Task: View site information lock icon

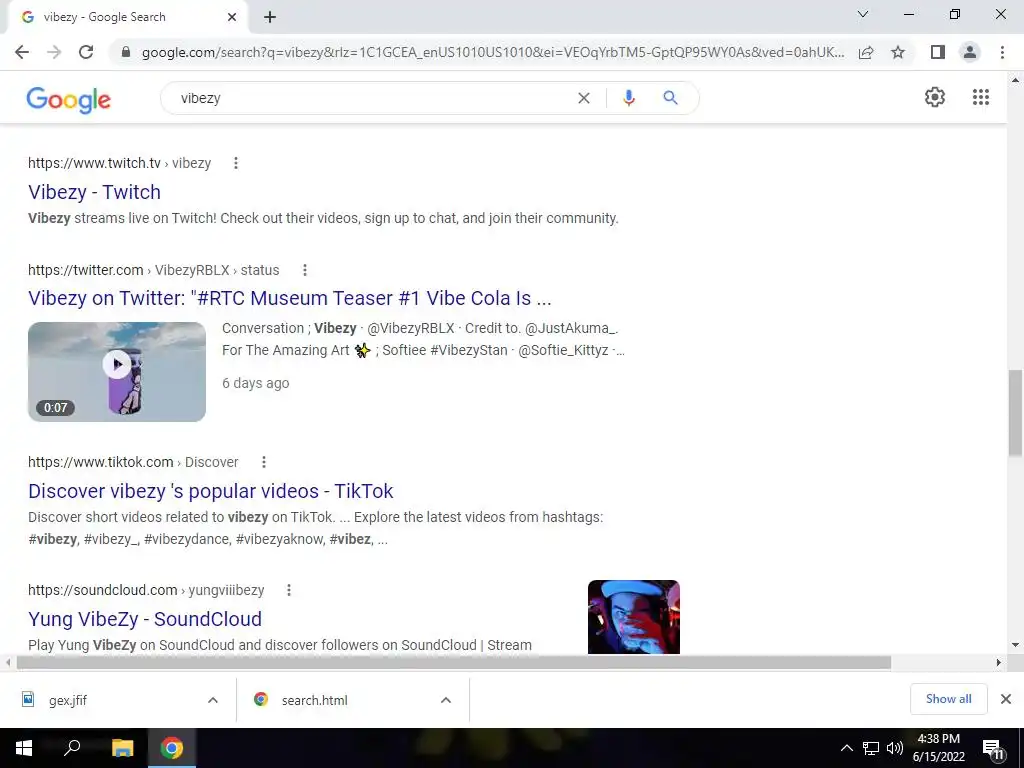Action: [x=126, y=52]
